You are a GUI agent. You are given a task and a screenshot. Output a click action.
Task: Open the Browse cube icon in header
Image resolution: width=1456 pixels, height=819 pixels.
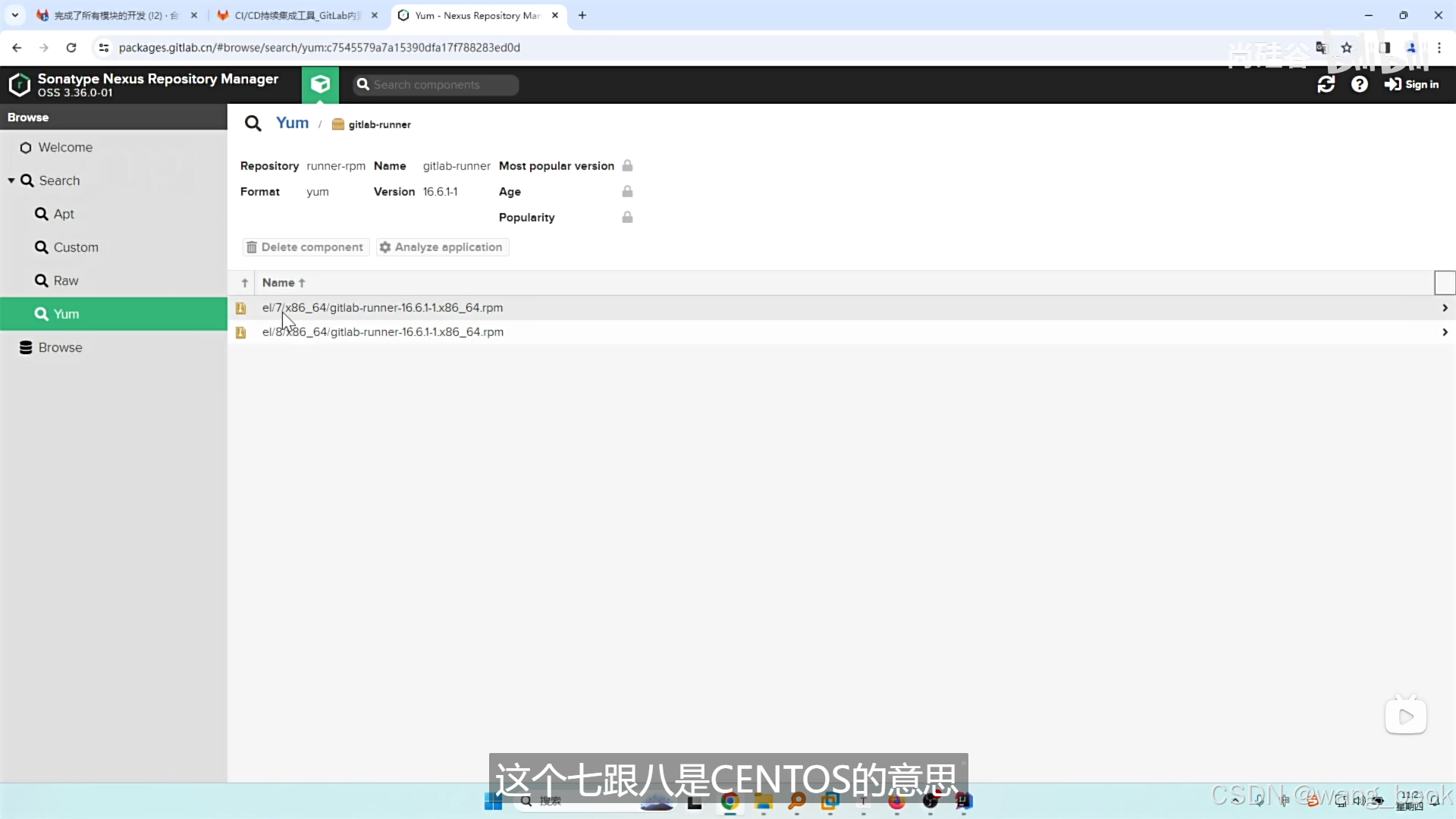320,84
